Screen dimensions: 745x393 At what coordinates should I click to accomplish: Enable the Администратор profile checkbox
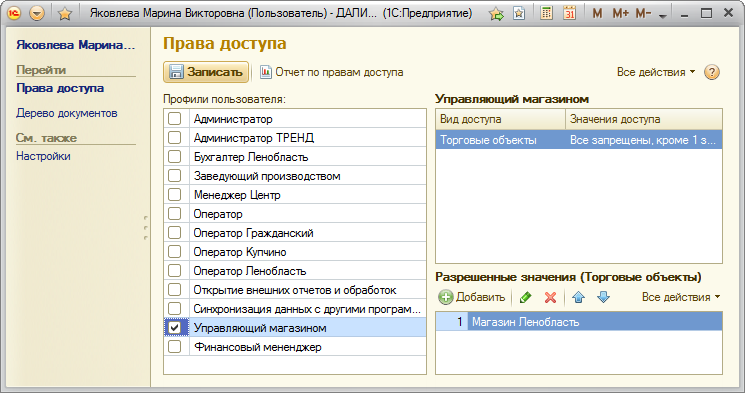174,118
